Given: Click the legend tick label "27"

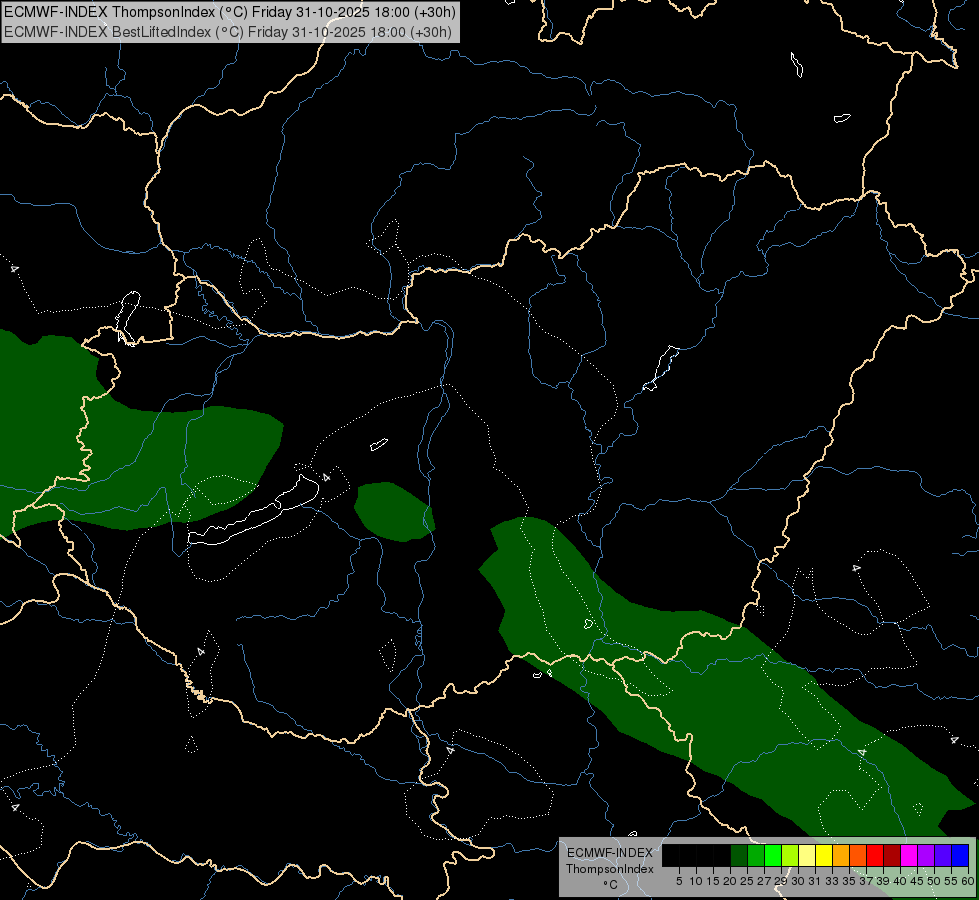Looking at the screenshot, I should pos(764,881).
